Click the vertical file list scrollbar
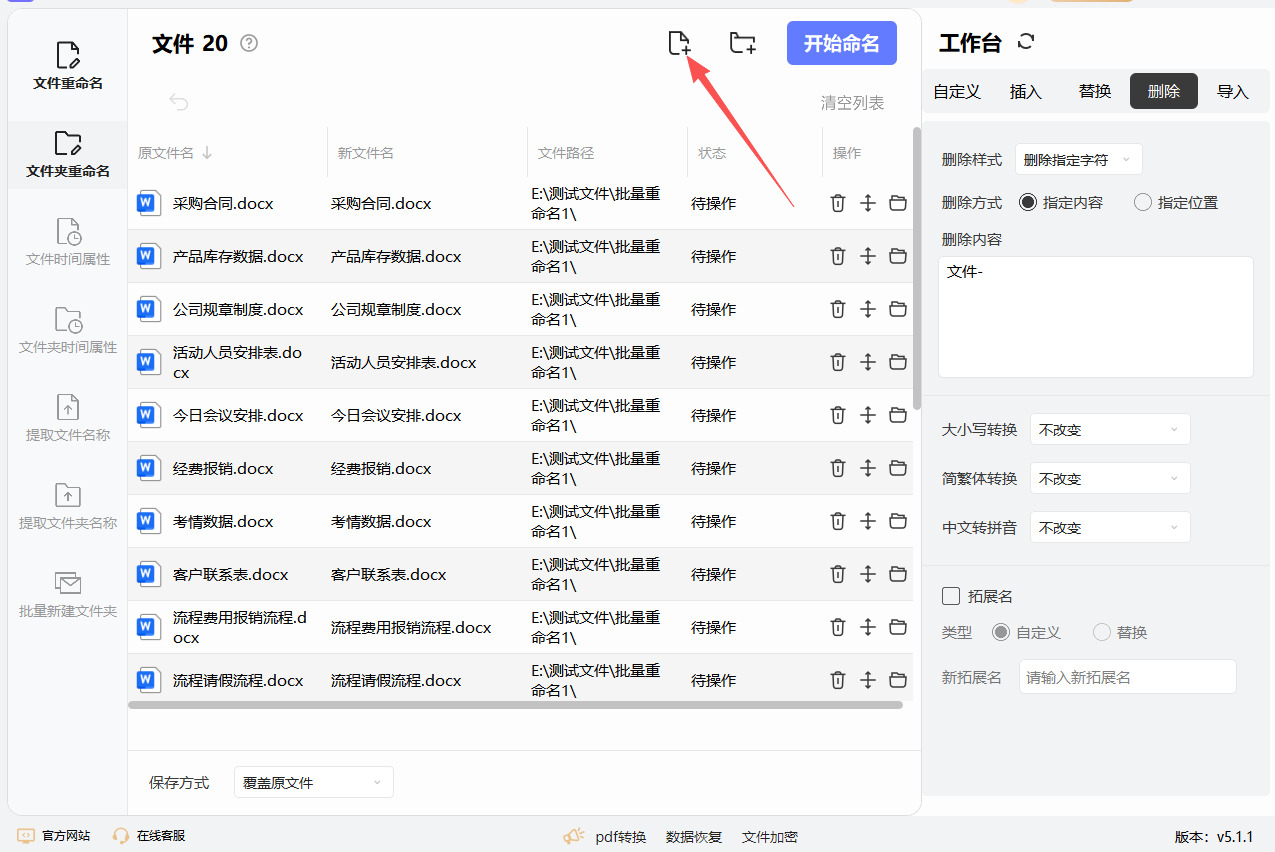The height and width of the screenshot is (852, 1275). tap(917, 268)
